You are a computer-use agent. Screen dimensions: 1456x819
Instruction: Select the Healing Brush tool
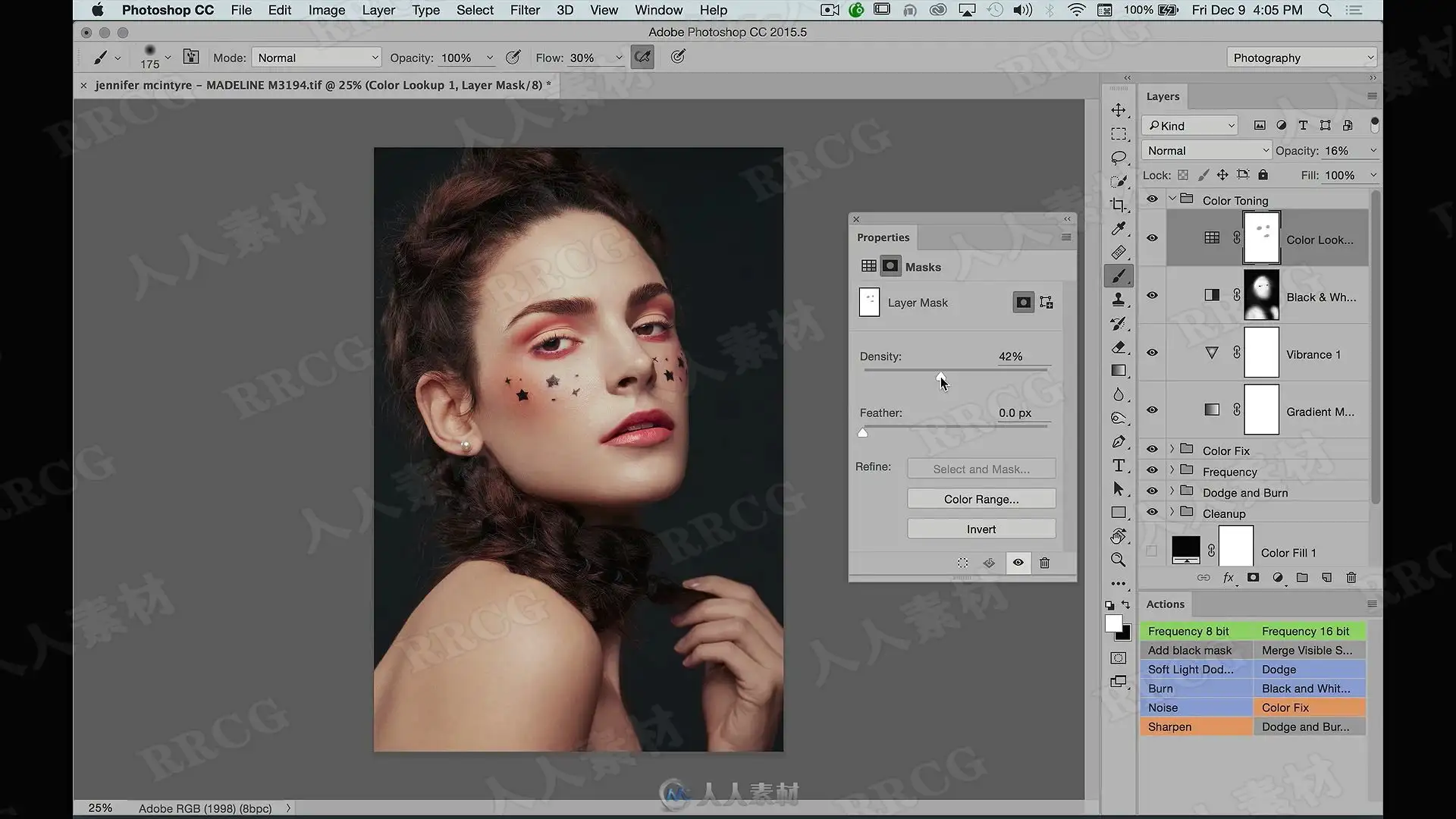[x=1119, y=253]
